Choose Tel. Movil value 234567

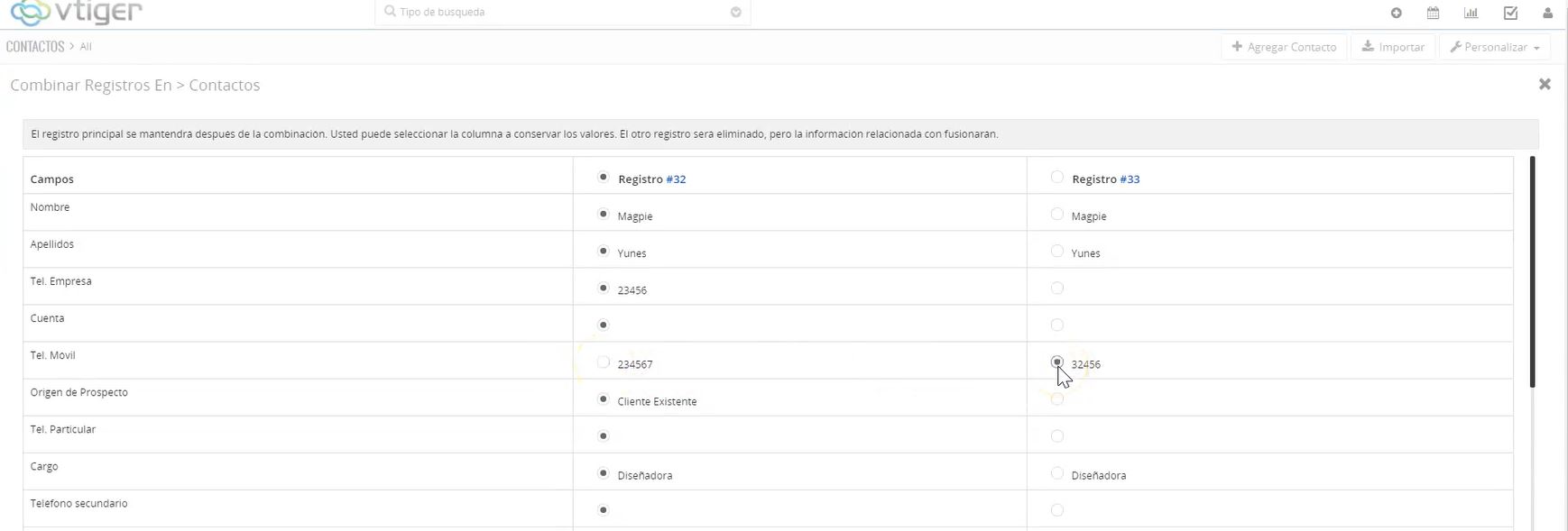click(x=603, y=362)
